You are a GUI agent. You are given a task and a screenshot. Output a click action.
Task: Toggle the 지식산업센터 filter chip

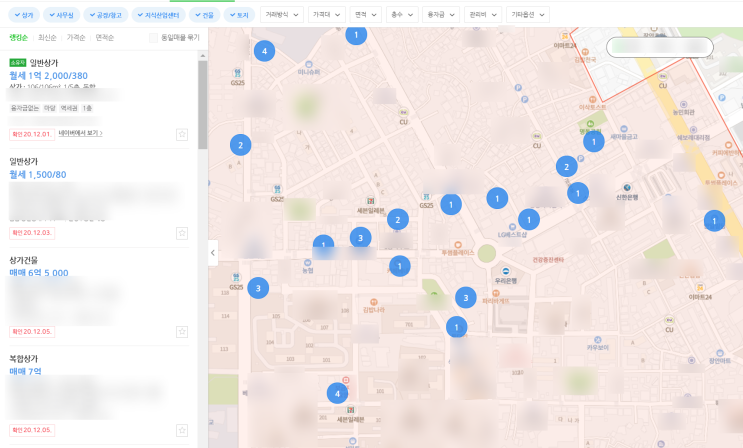coord(158,15)
